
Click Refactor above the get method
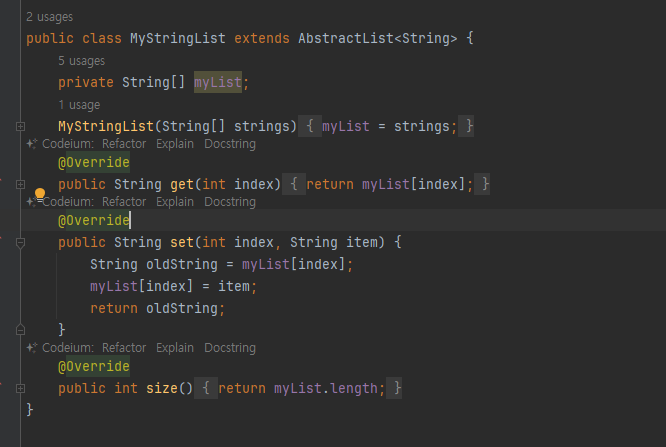124,144
